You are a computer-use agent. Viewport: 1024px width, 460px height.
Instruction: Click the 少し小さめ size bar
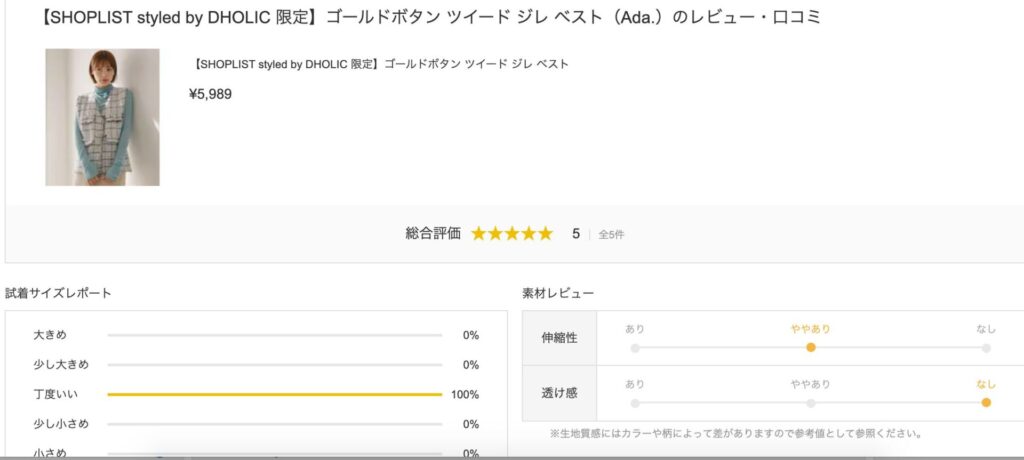pyautogui.click(x=274, y=424)
